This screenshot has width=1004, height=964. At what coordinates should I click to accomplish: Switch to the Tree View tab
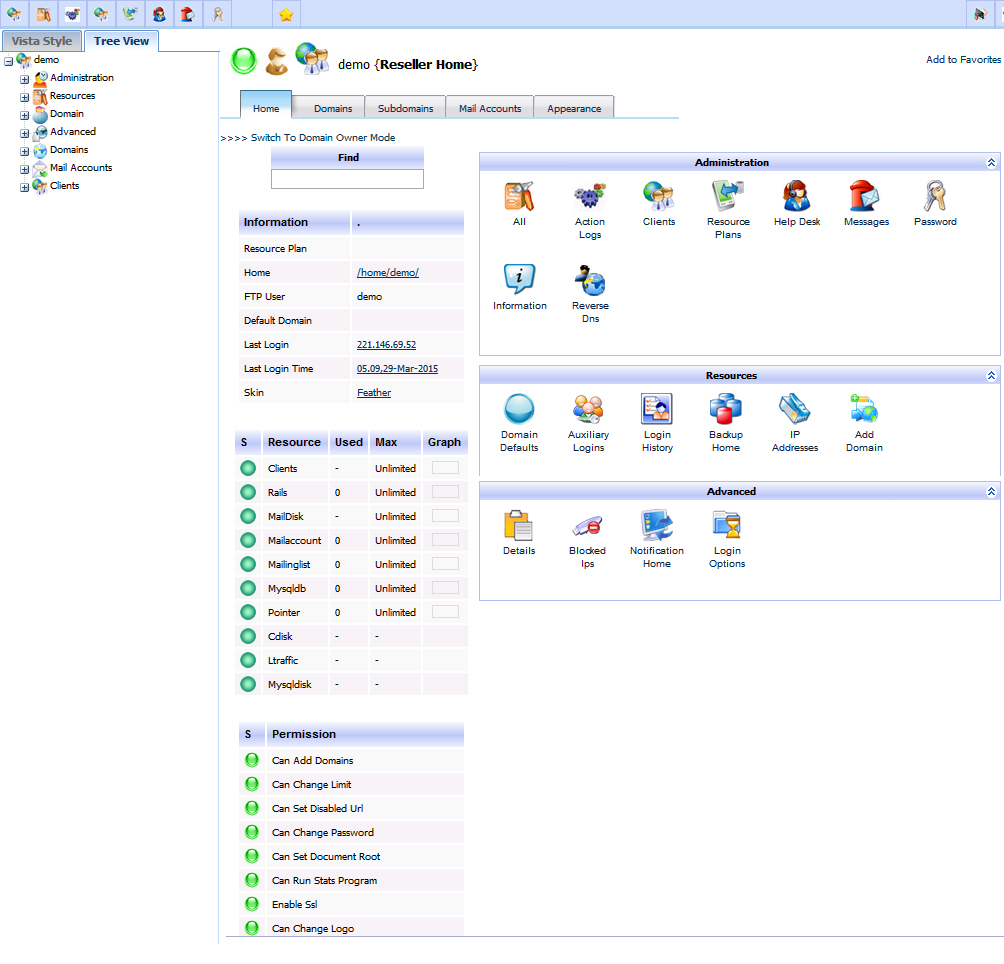[x=121, y=41]
